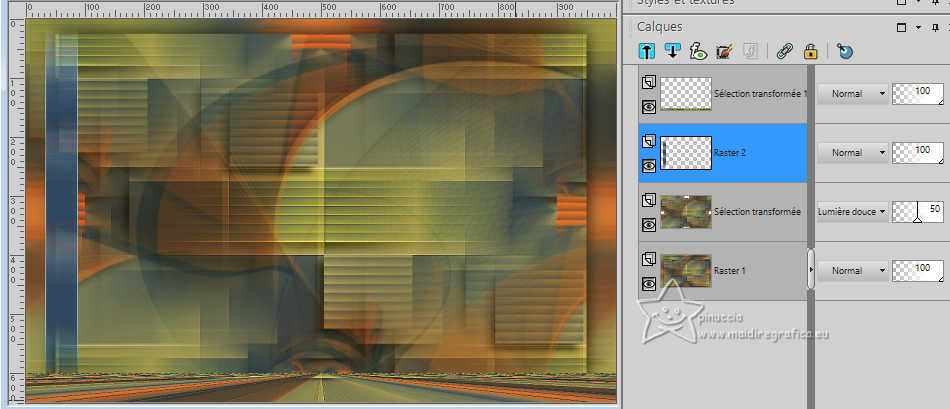Open blend mode dropdown of Raster 2
This screenshot has width=950, height=409.
click(x=852, y=153)
